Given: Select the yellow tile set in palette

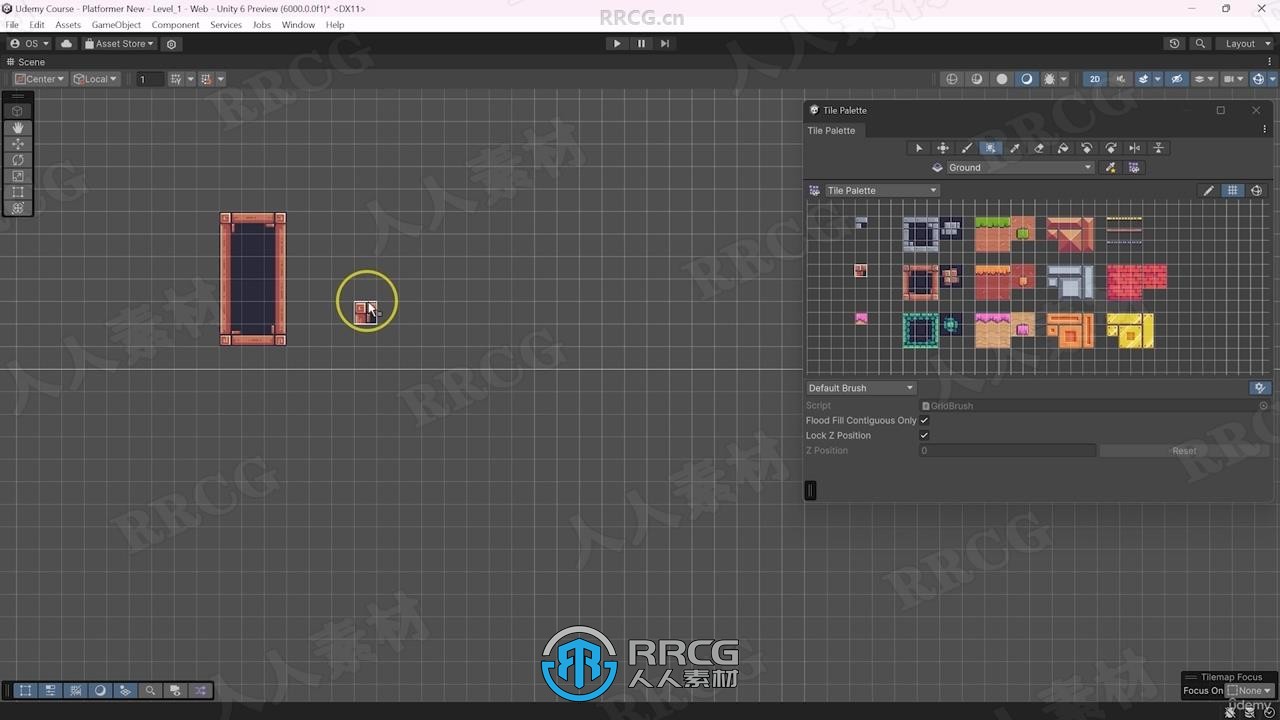Looking at the screenshot, I should [1130, 331].
